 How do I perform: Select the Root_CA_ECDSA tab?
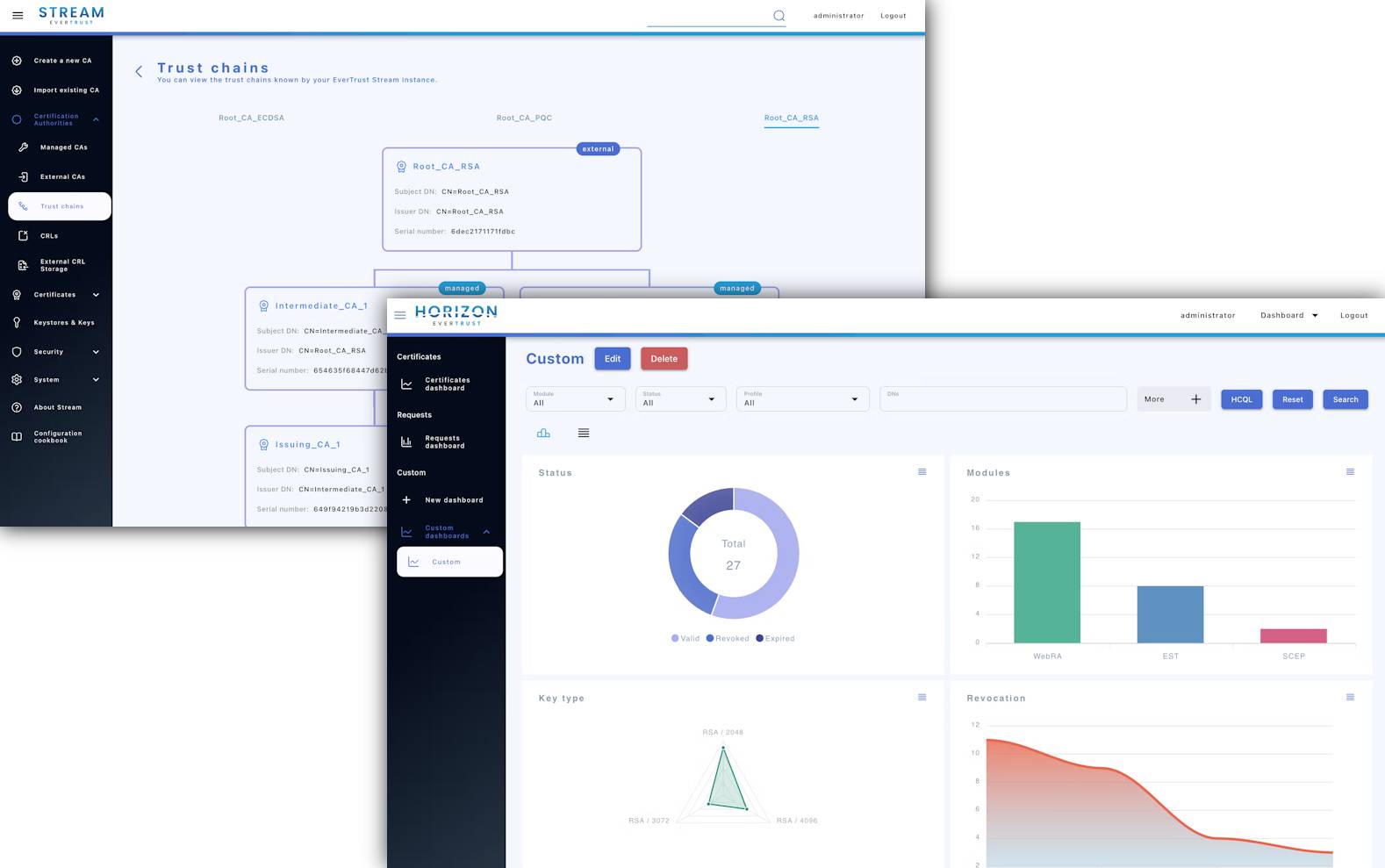pos(251,118)
